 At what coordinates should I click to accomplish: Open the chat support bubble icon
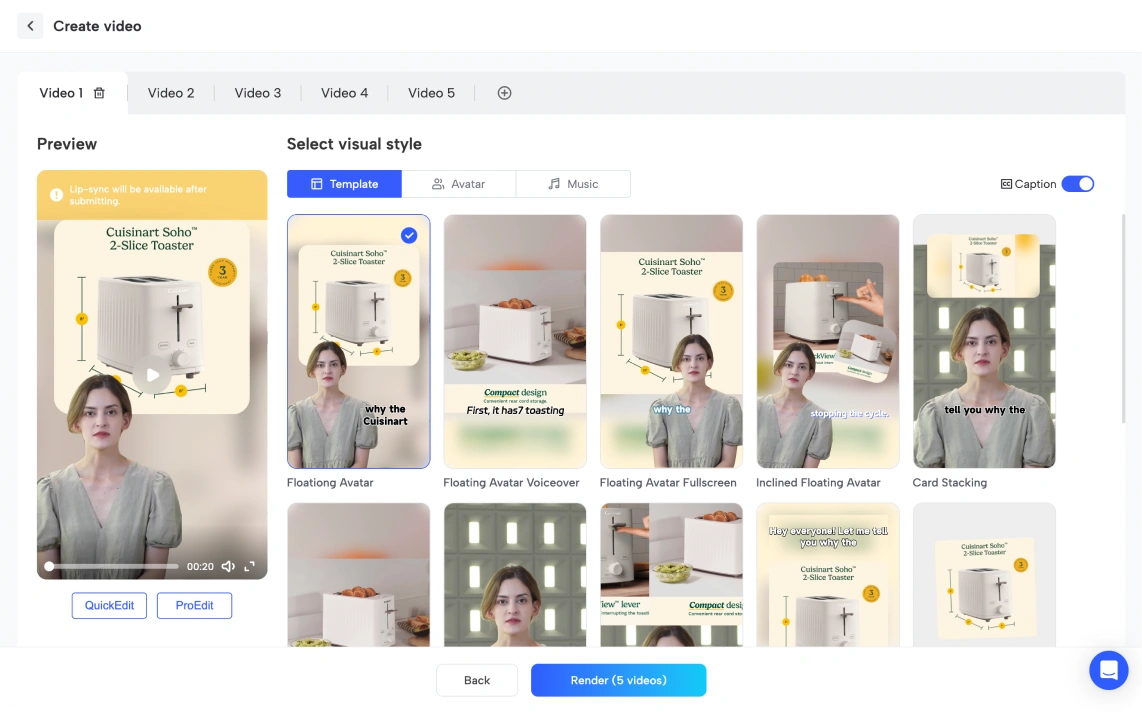tap(1108, 670)
